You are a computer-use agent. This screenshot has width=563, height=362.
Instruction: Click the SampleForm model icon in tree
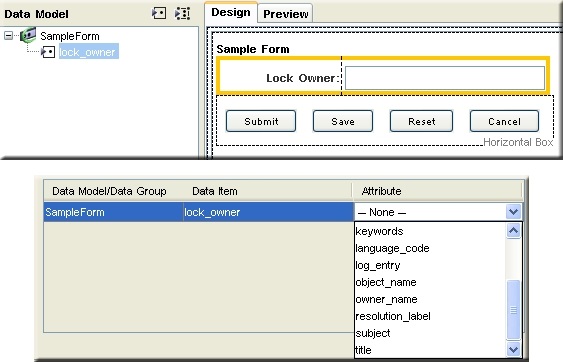(x=28, y=35)
